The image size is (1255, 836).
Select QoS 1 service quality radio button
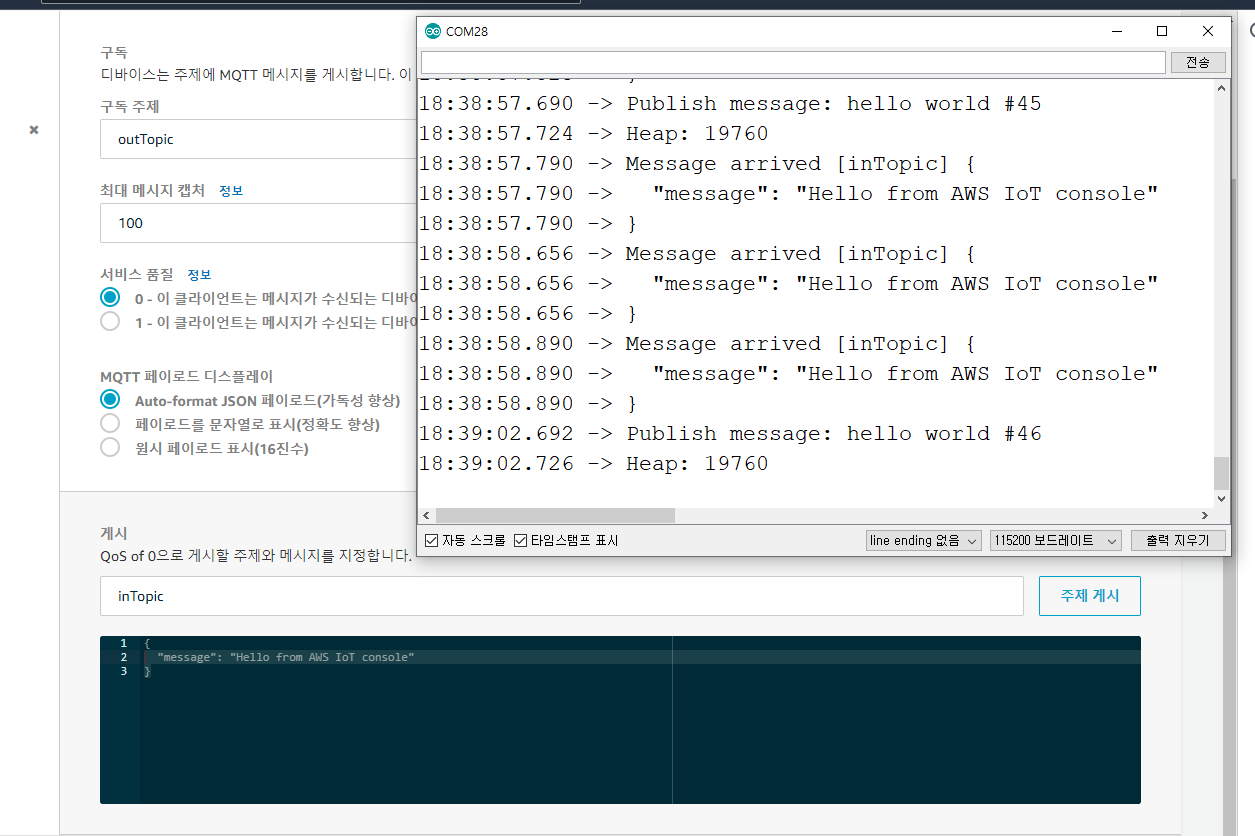110,322
